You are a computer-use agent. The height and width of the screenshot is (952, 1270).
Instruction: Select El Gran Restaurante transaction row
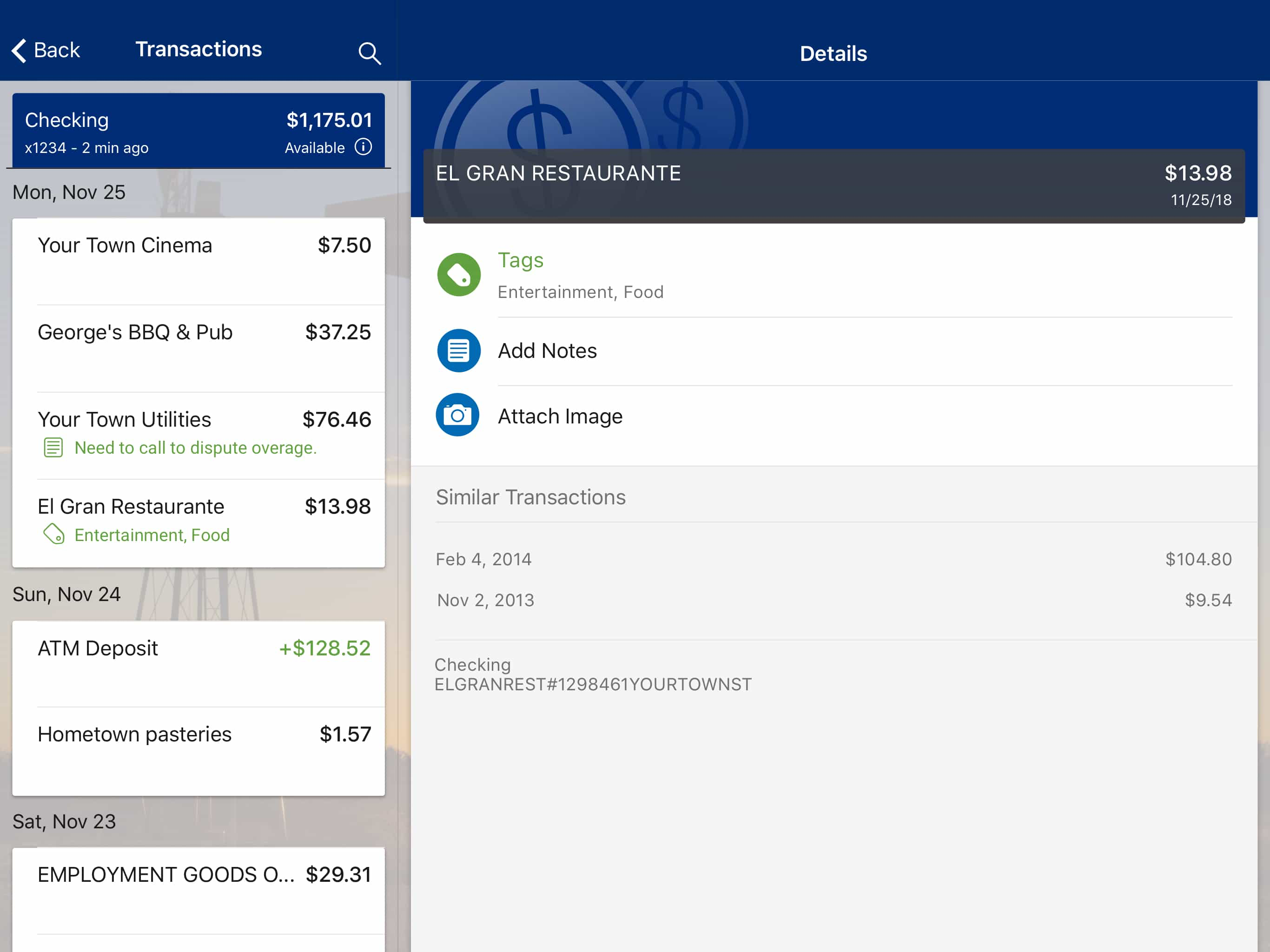[198, 523]
